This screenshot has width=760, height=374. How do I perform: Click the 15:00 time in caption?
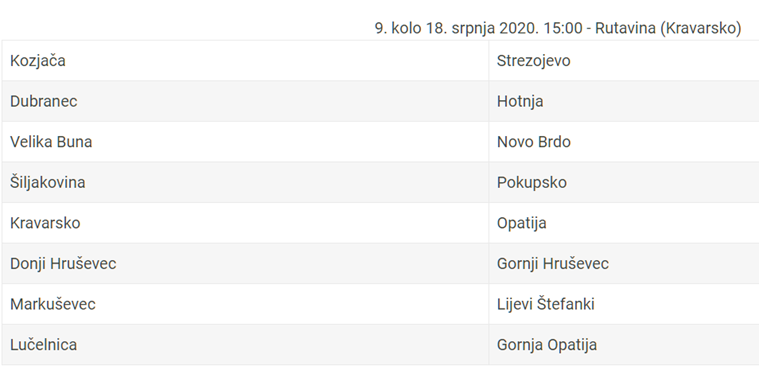(563, 28)
